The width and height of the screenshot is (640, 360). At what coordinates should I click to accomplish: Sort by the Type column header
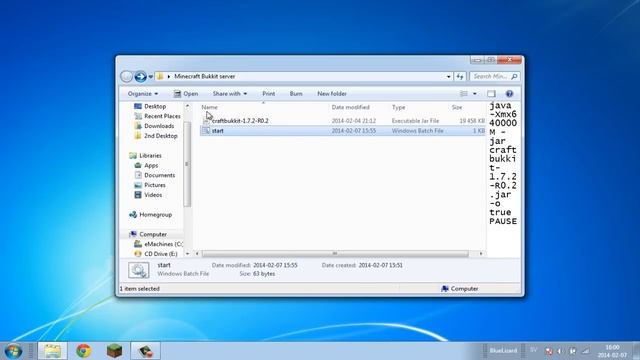pyautogui.click(x=398, y=107)
